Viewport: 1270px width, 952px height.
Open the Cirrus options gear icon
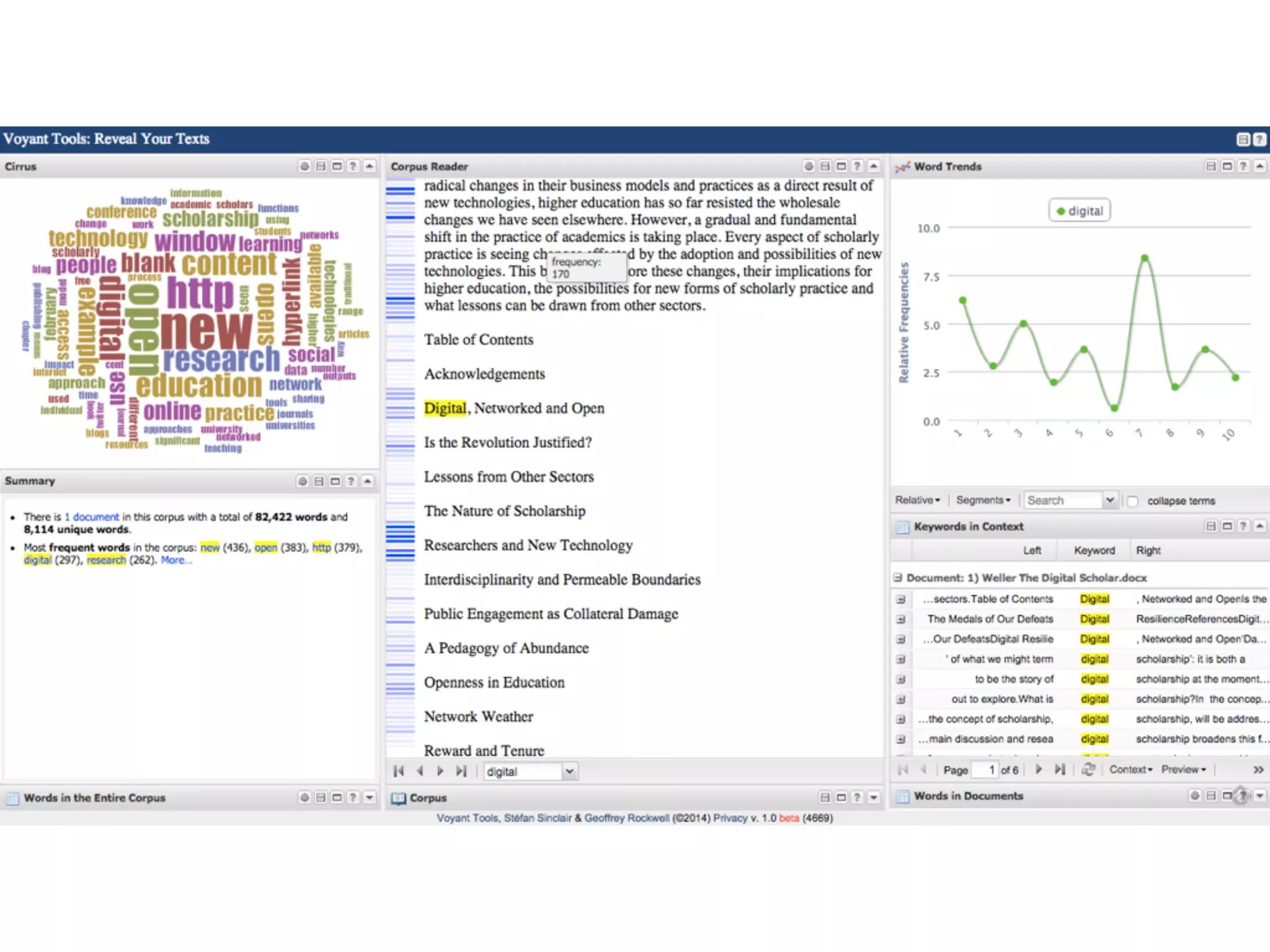pyautogui.click(x=304, y=166)
